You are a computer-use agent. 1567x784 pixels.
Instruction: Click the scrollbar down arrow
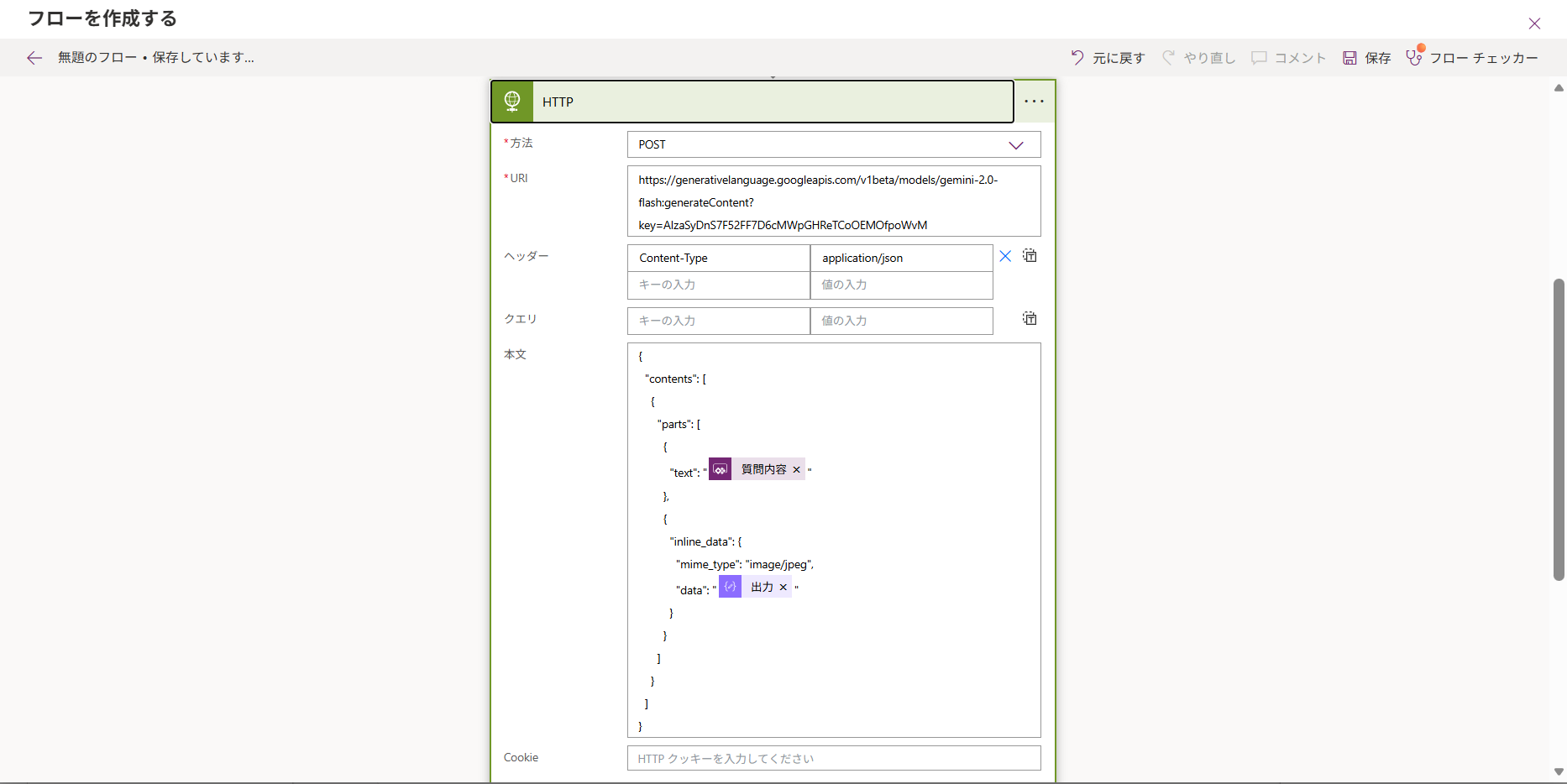tap(1559, 771)
